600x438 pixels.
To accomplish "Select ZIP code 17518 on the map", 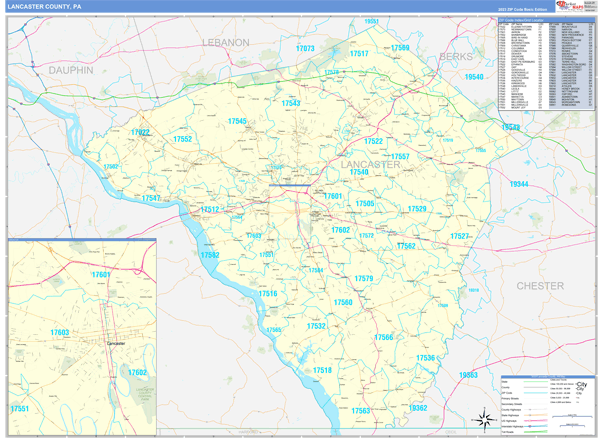I will 322,371.
